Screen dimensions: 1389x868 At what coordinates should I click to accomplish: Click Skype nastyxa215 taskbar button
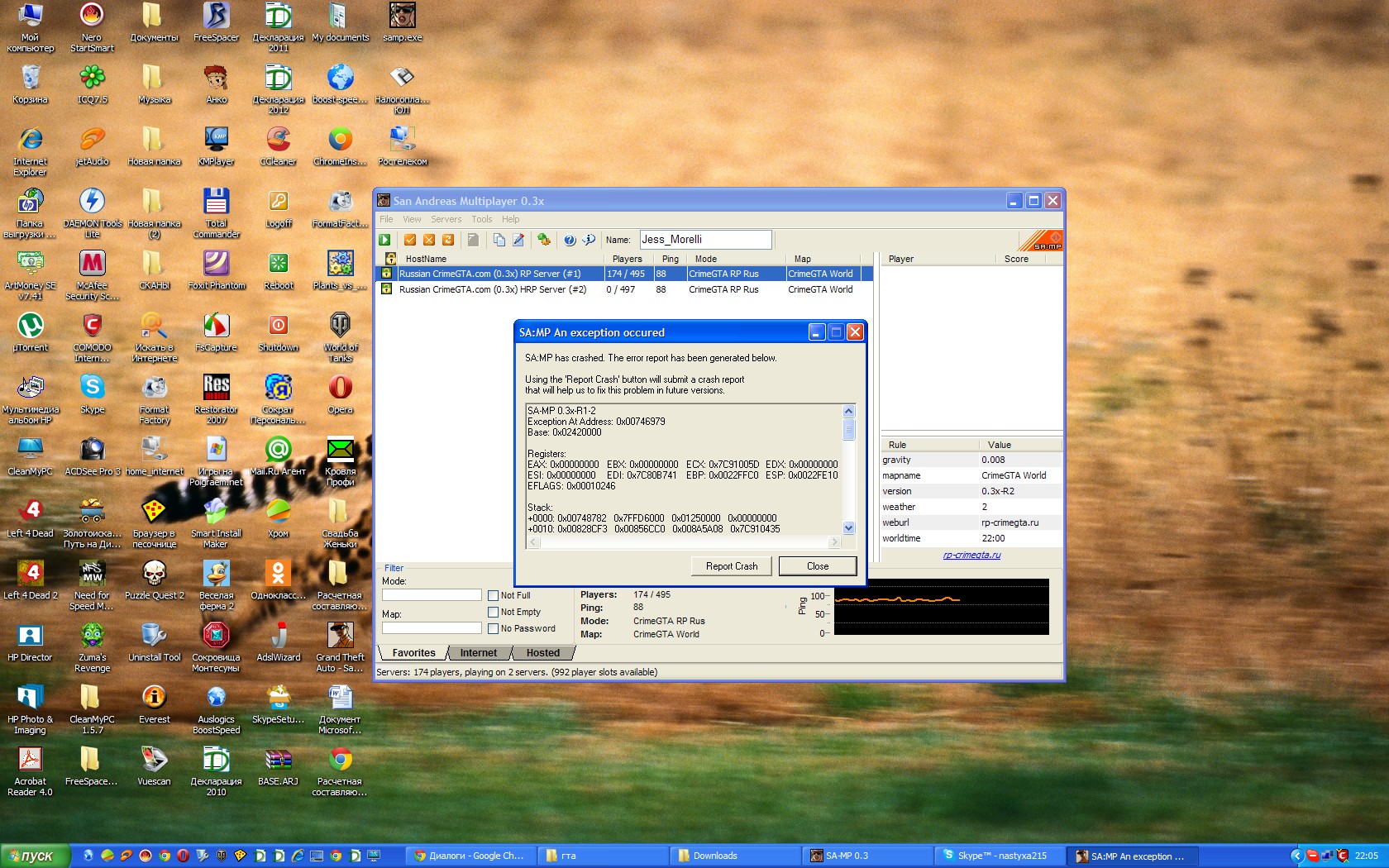[999, 856]
